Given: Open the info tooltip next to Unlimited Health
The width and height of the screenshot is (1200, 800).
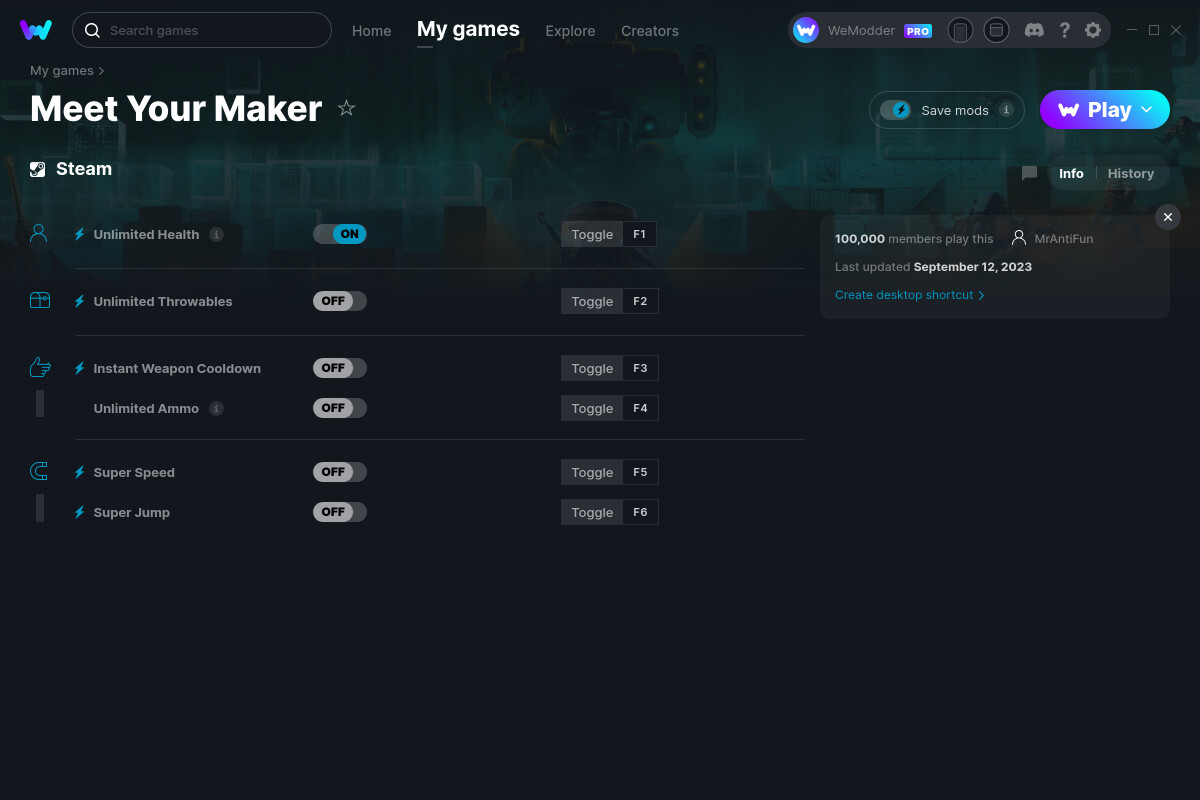Looking at the screenshot, I should pos(218,234).
